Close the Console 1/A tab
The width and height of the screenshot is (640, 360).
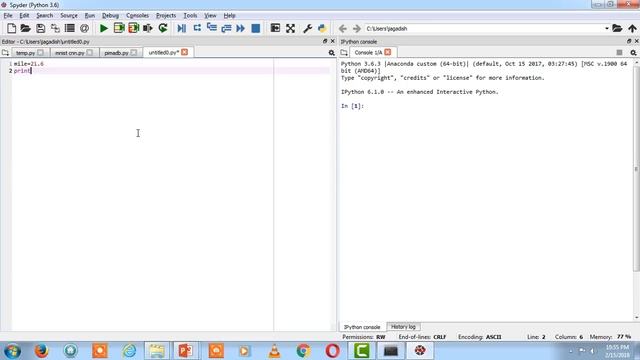(387, 52)
